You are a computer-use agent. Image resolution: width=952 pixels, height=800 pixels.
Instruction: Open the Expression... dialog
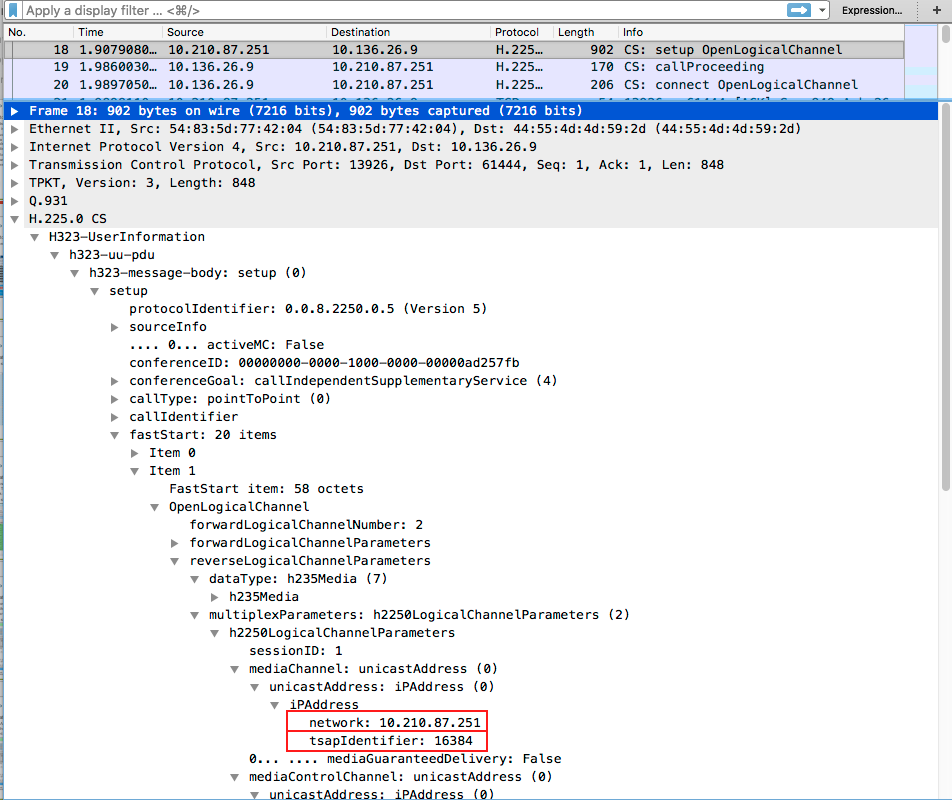click(x=872, y=10)
